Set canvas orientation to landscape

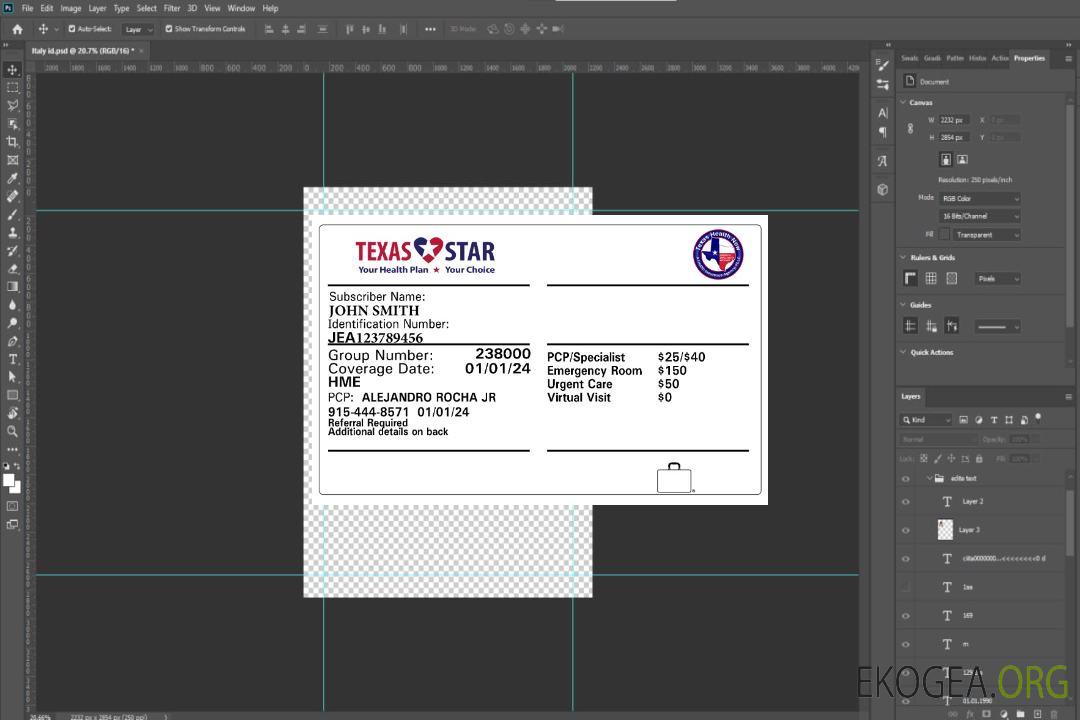pyautogui.click(x=962, y=160)
